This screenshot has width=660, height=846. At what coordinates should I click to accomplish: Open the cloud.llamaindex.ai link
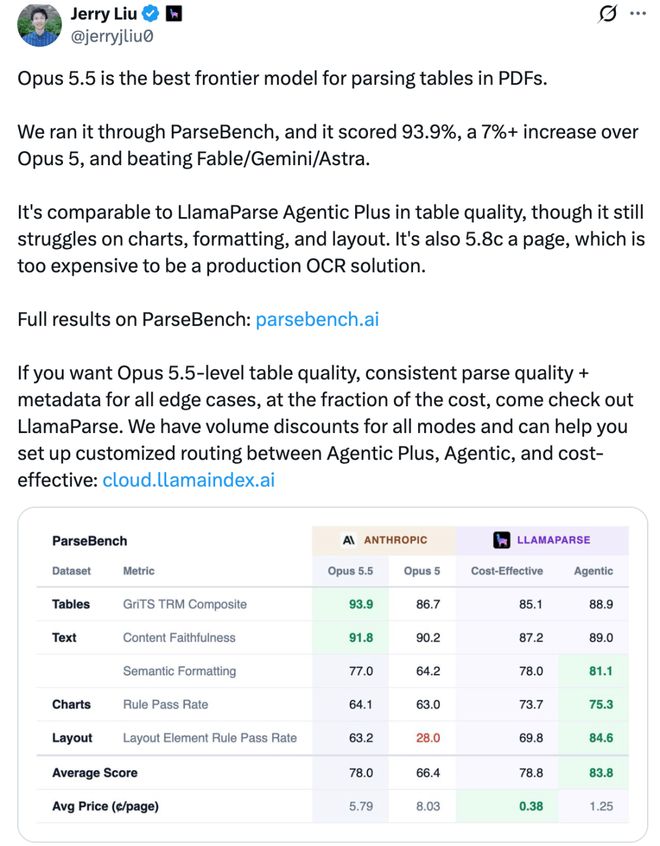188,480
